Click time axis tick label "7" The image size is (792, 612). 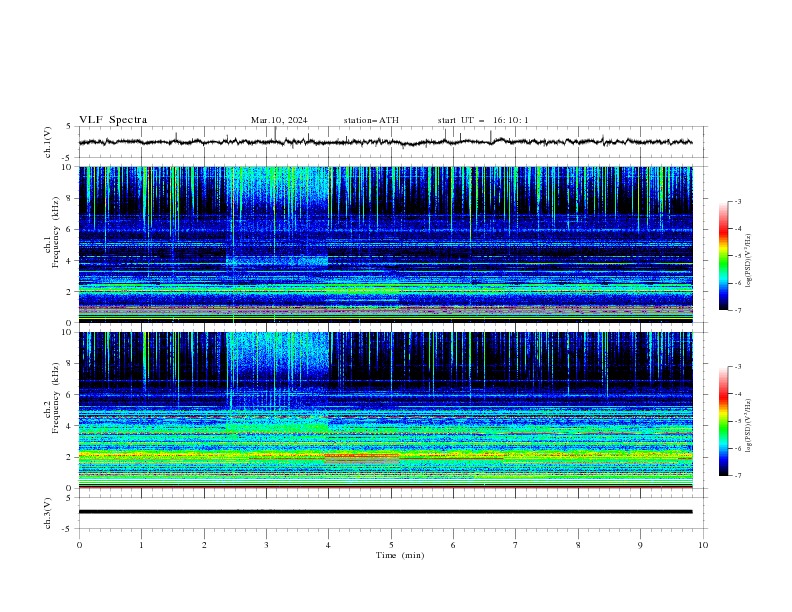tap(516, 545)
